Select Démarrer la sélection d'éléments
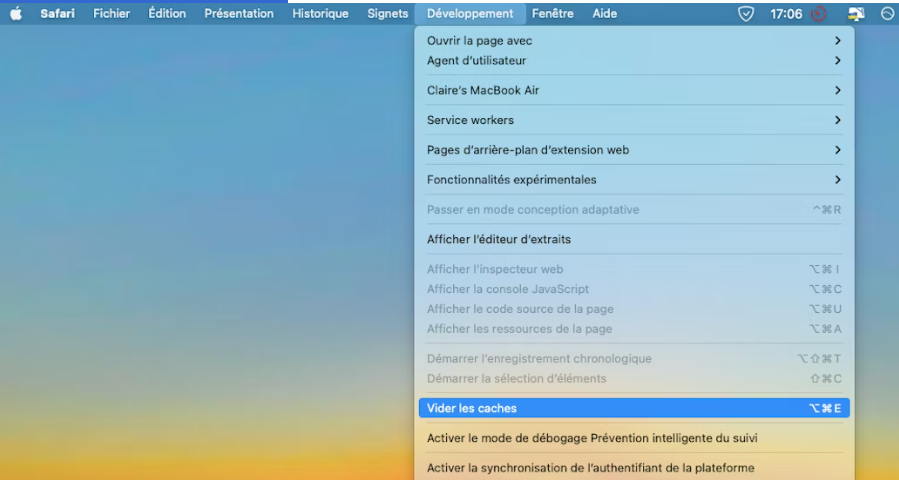899x480 pixels. pos(634,379)
